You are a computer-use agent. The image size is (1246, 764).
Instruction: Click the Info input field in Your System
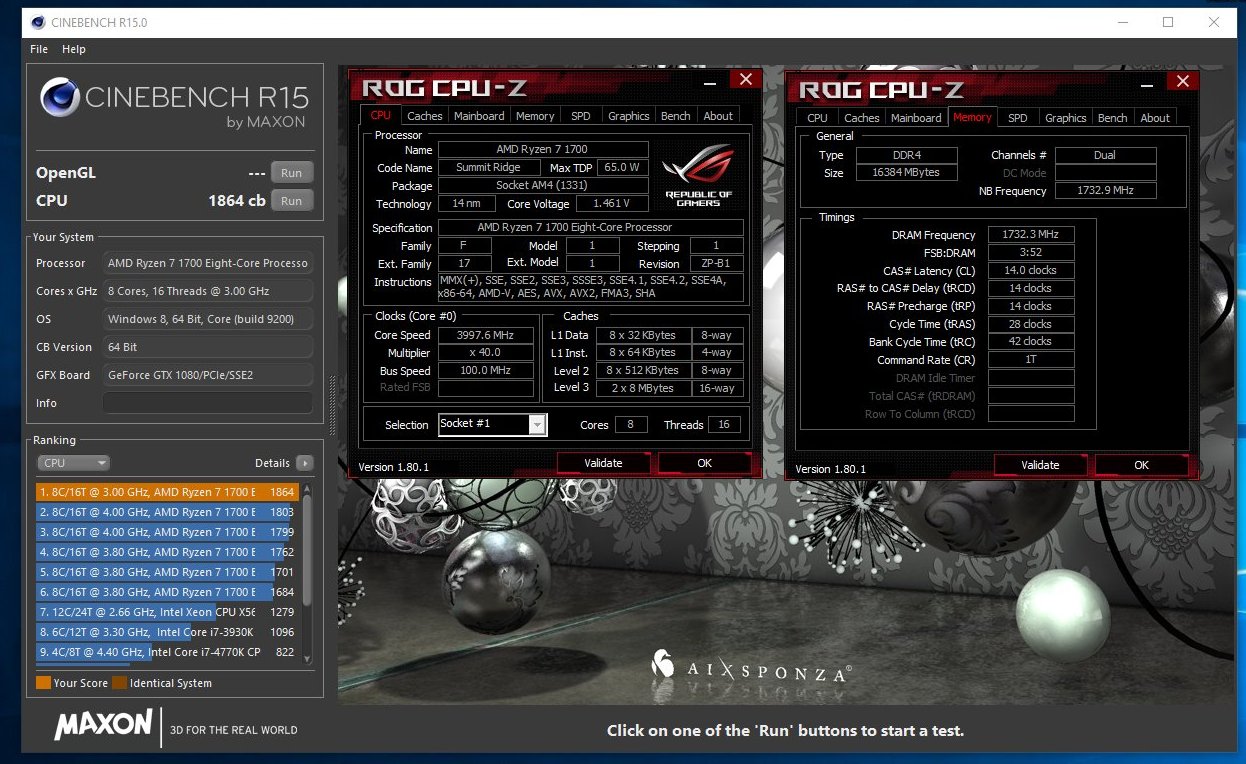coord(207,403)
